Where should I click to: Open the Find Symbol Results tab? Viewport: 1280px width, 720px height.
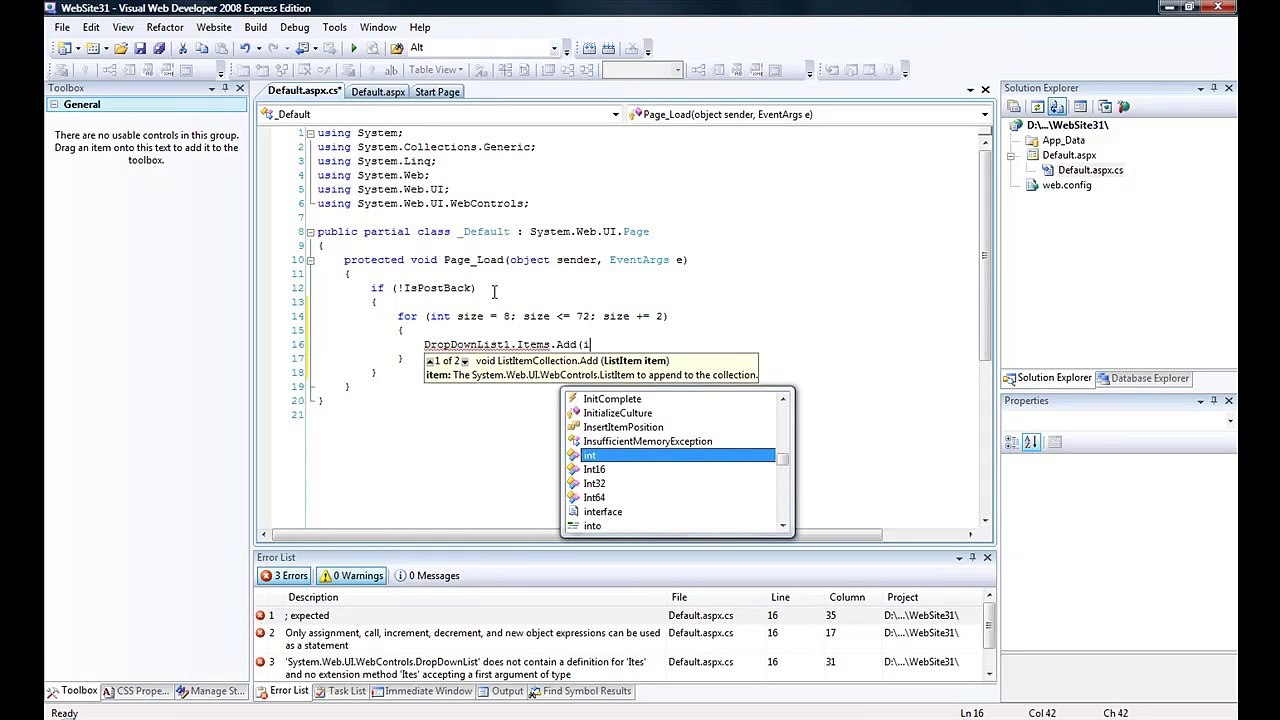580,691
